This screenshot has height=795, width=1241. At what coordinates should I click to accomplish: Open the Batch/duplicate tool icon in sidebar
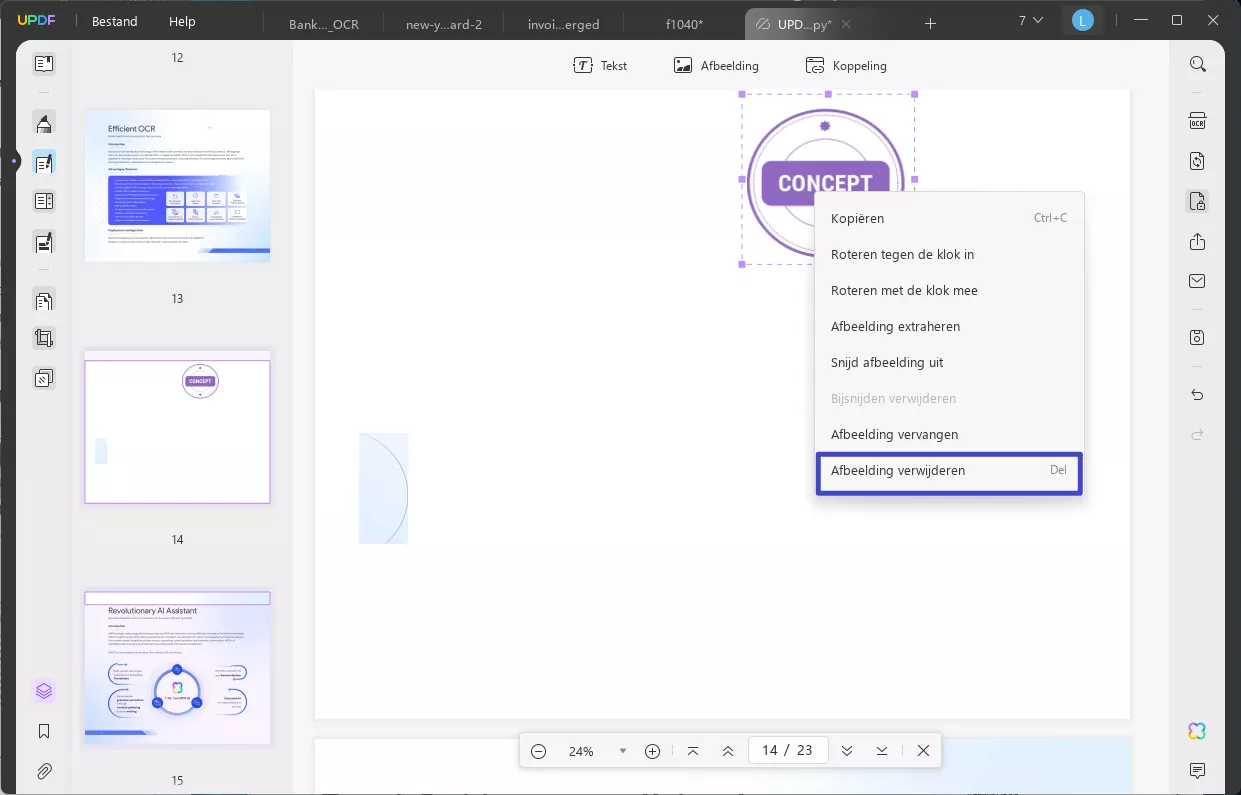tap(44, 379)
